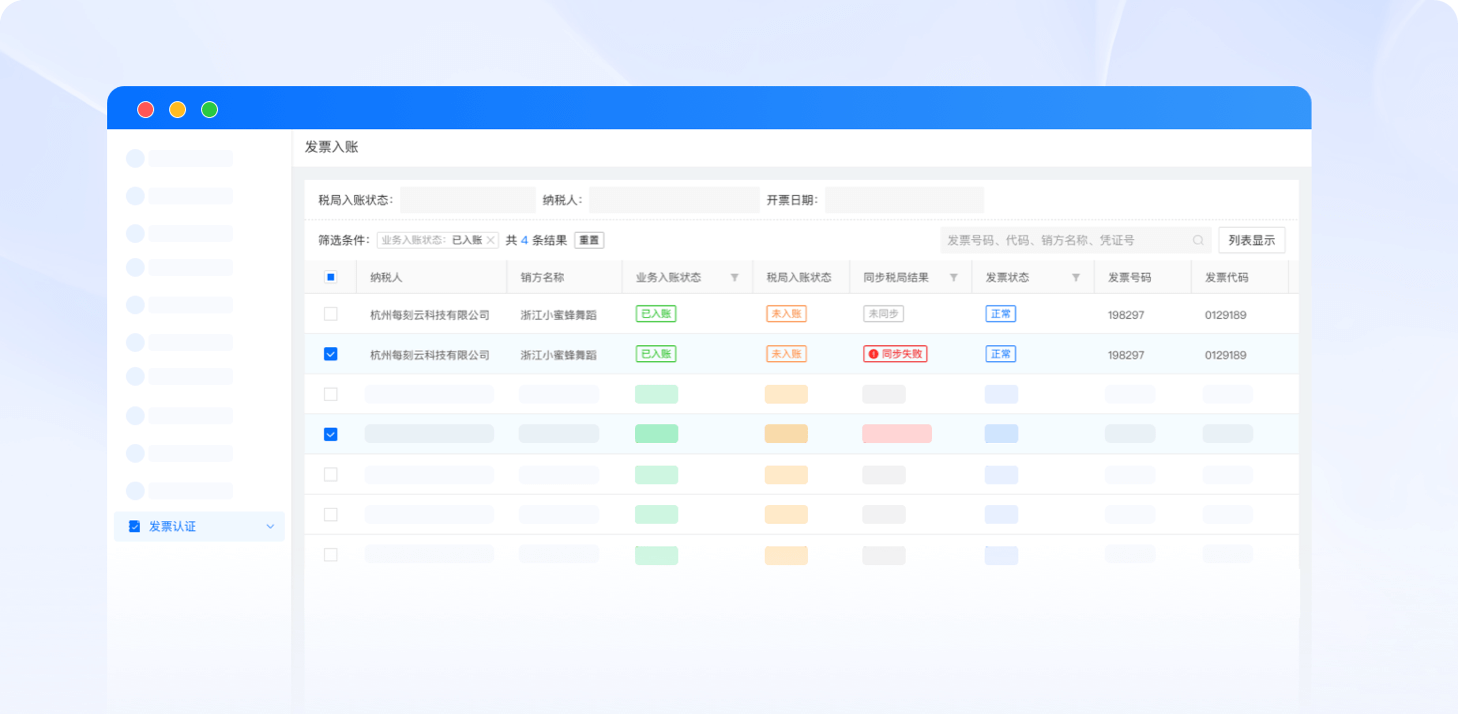Click the 发票认证 sidebar icon
This screenshot has width=1458, height=714.
tap(135, 527)
